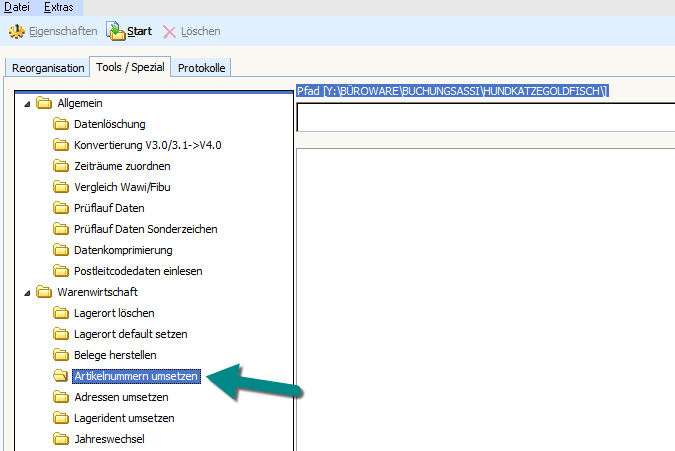The width and height of the screenshot is (675, 451).
Task: Switch to the Protokolle tab
Action: 202,68
